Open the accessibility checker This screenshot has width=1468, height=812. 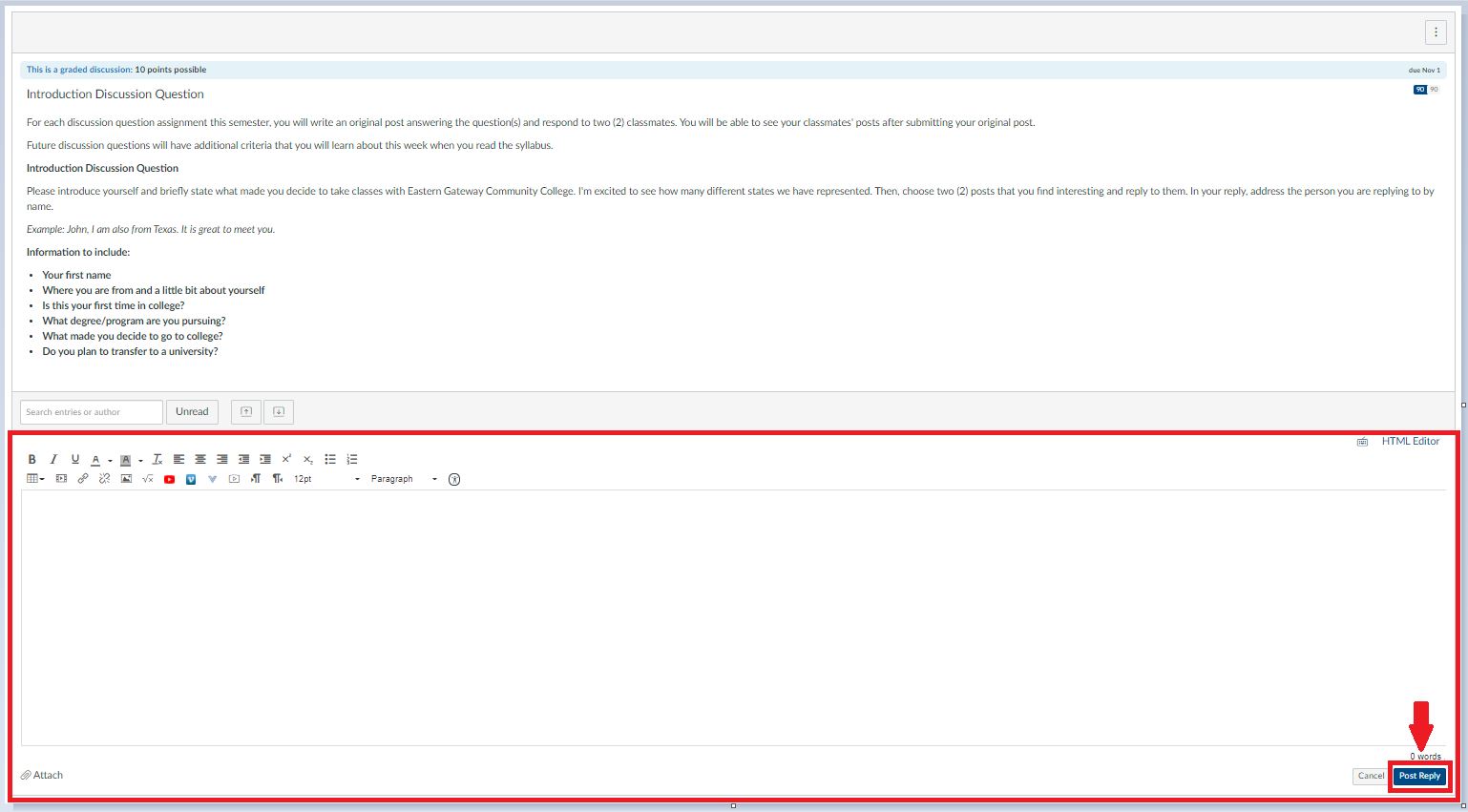pyautogui.click(x=454, y=479)
